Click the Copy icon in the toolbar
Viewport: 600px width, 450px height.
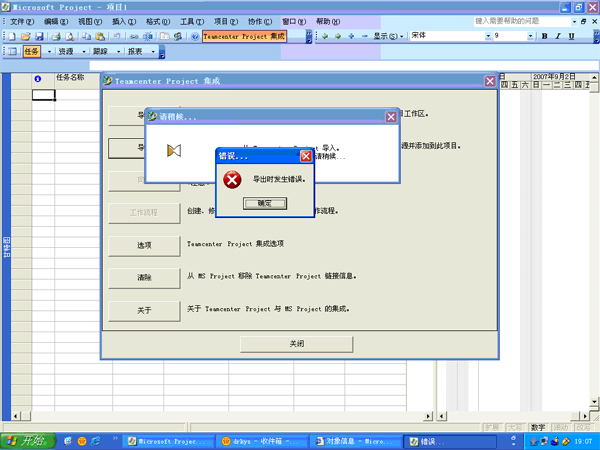point(87,36)
